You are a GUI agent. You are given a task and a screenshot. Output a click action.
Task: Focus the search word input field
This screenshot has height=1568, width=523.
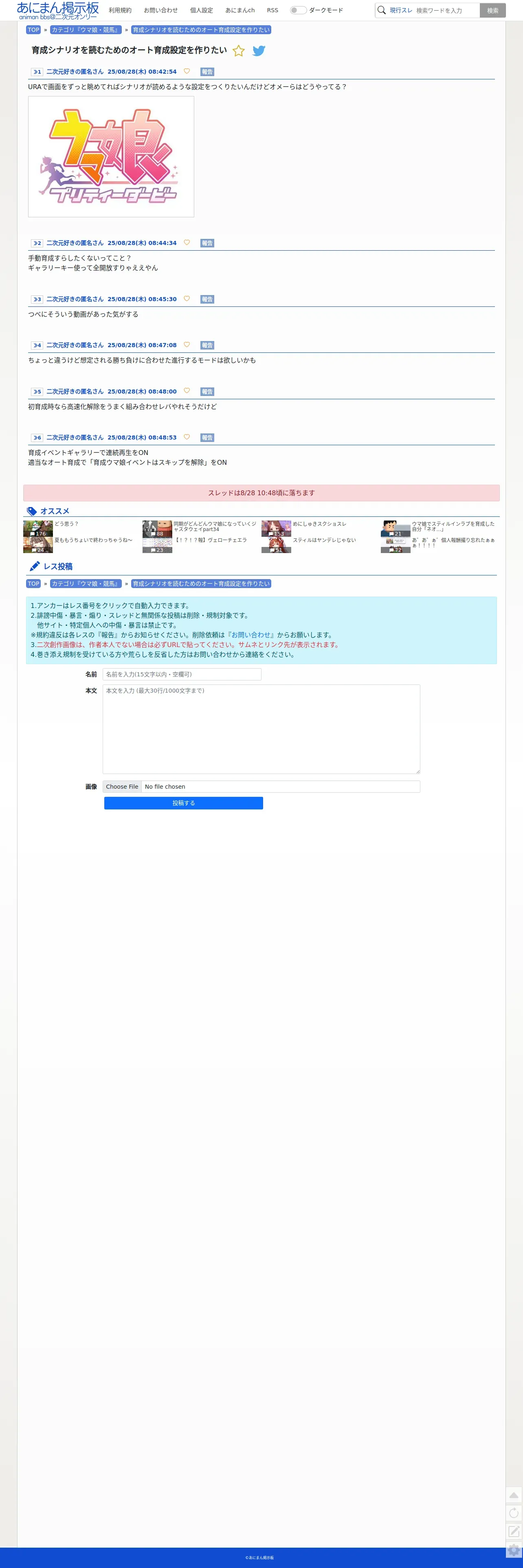[446, 10]
